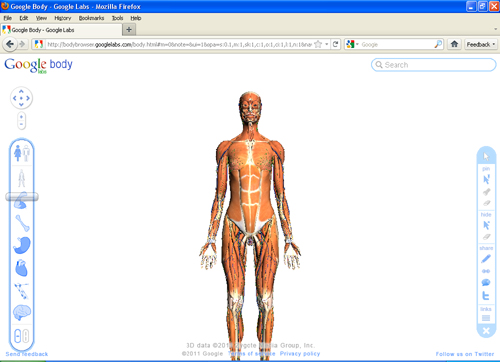
Task: Close the right tool panel with X
Action: coord(486,331)
